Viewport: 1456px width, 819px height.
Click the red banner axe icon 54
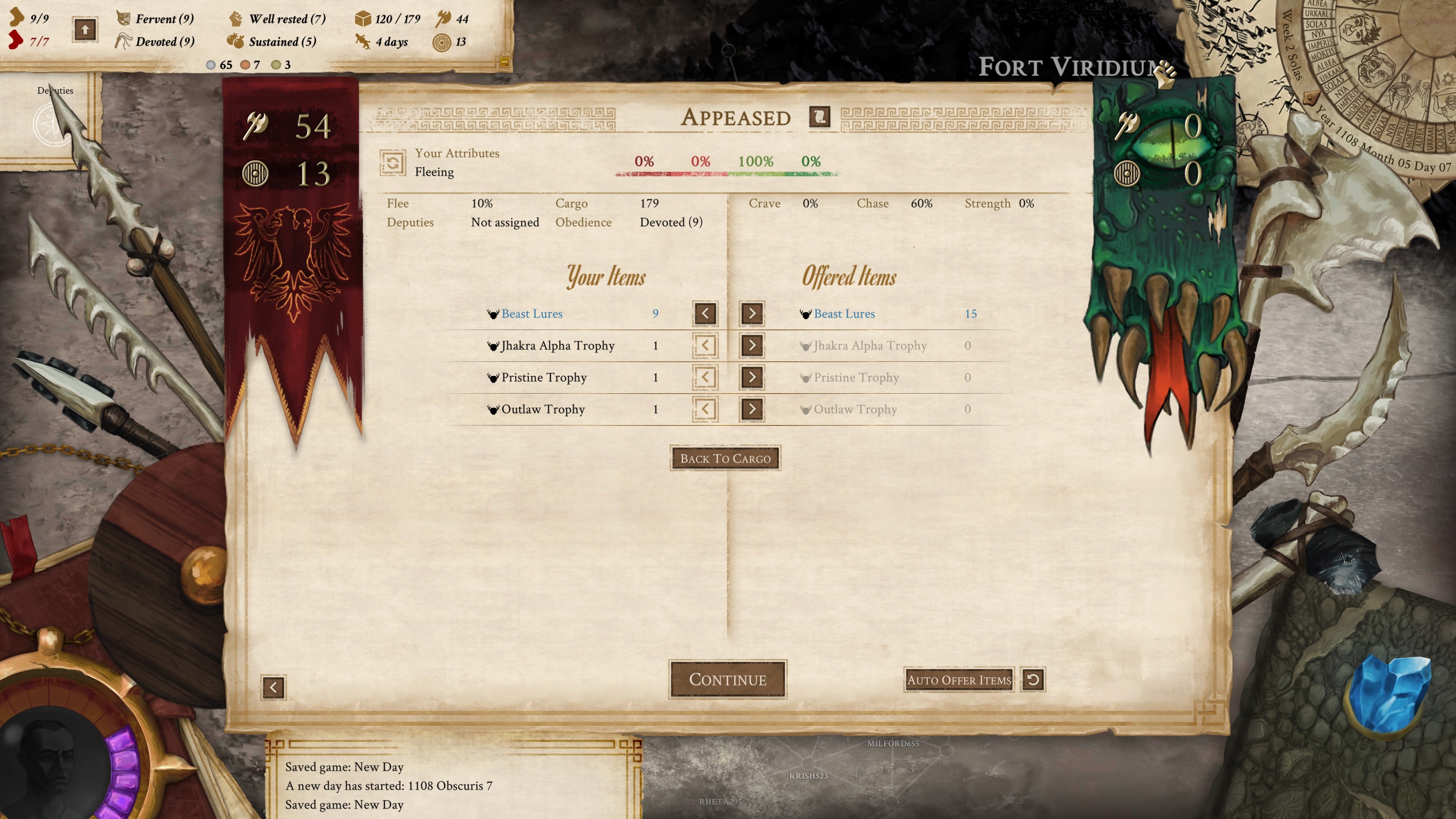pyautogui.click(x=256, y=125)
